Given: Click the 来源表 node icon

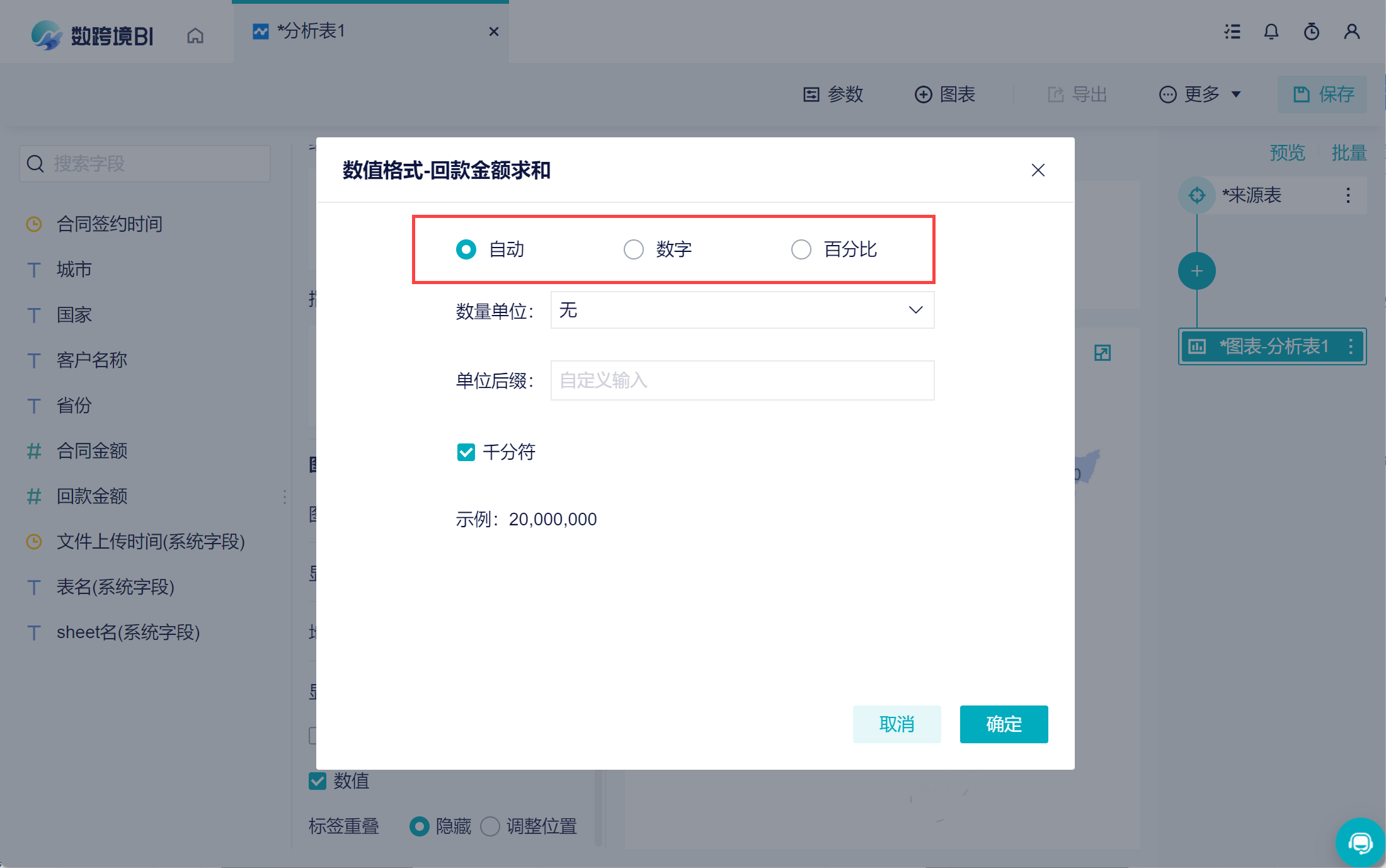Looking at the screenshot, I should point(1196,195).
